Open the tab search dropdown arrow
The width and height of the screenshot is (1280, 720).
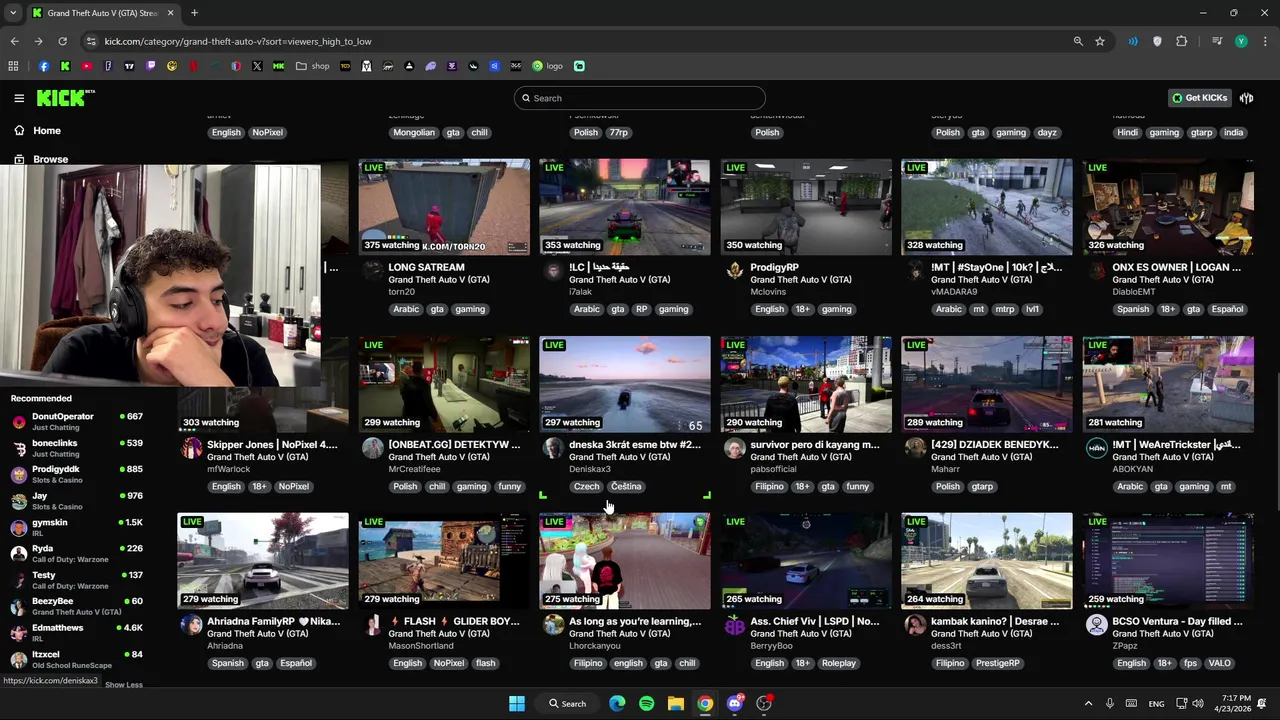(x=13, y=13)
